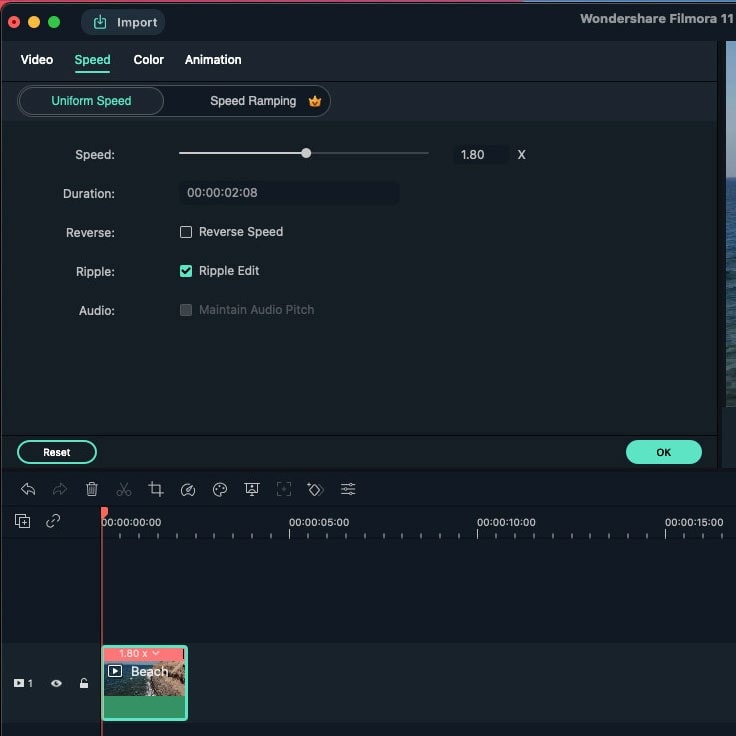Click the add track icon
The height and width of the screenshot is (736, 736).
(x=23, y=521)
